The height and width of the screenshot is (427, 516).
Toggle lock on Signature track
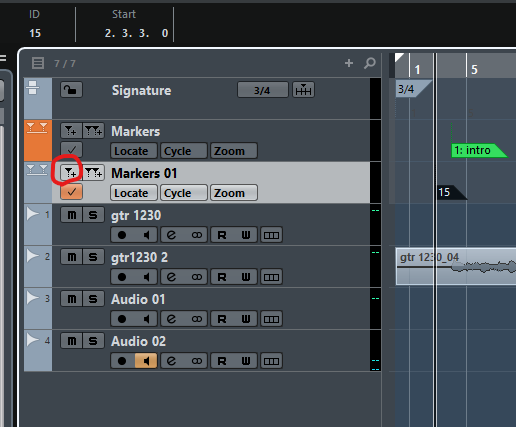[x=71, y=90]
